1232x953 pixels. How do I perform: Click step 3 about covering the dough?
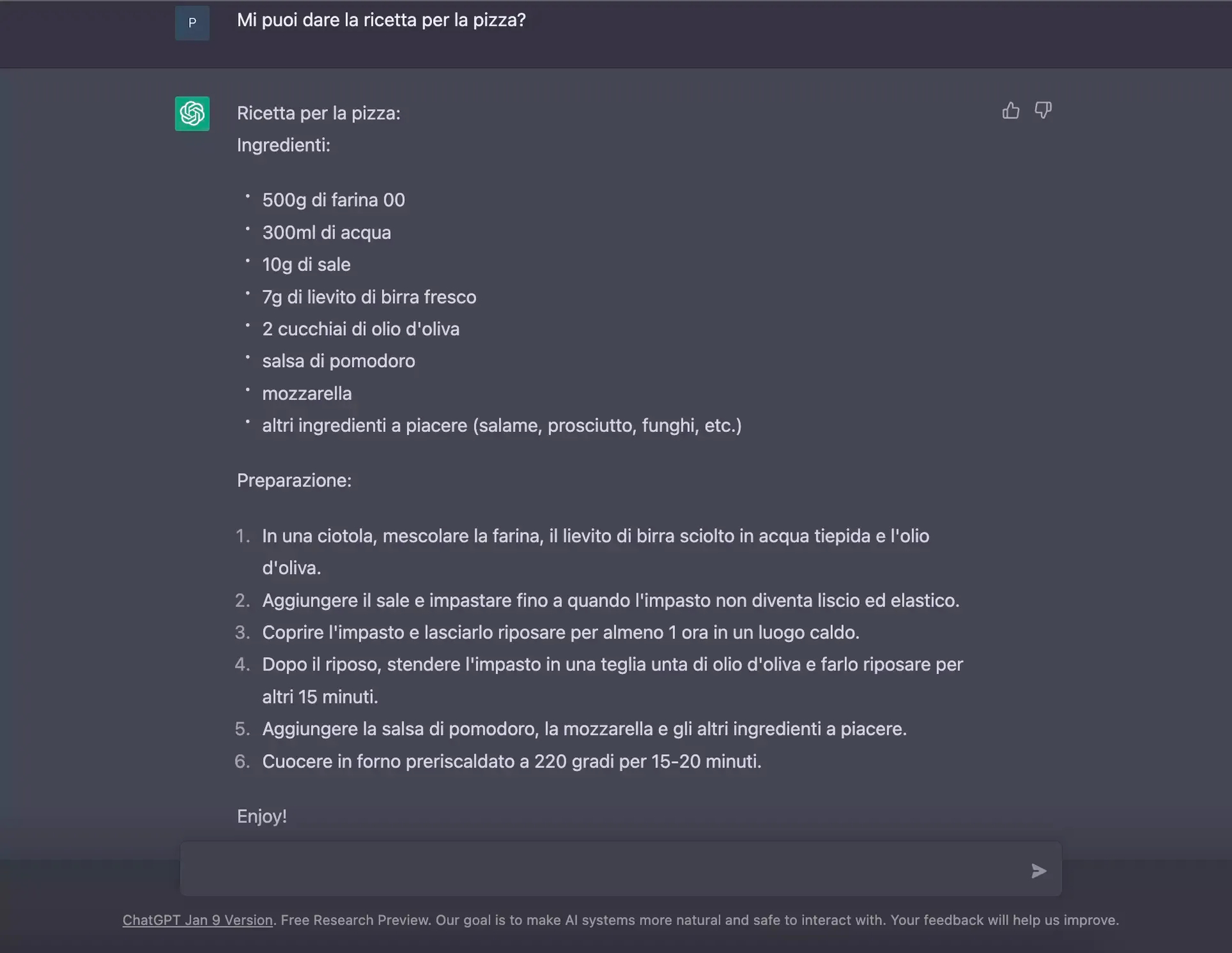(x=560, y=633)
